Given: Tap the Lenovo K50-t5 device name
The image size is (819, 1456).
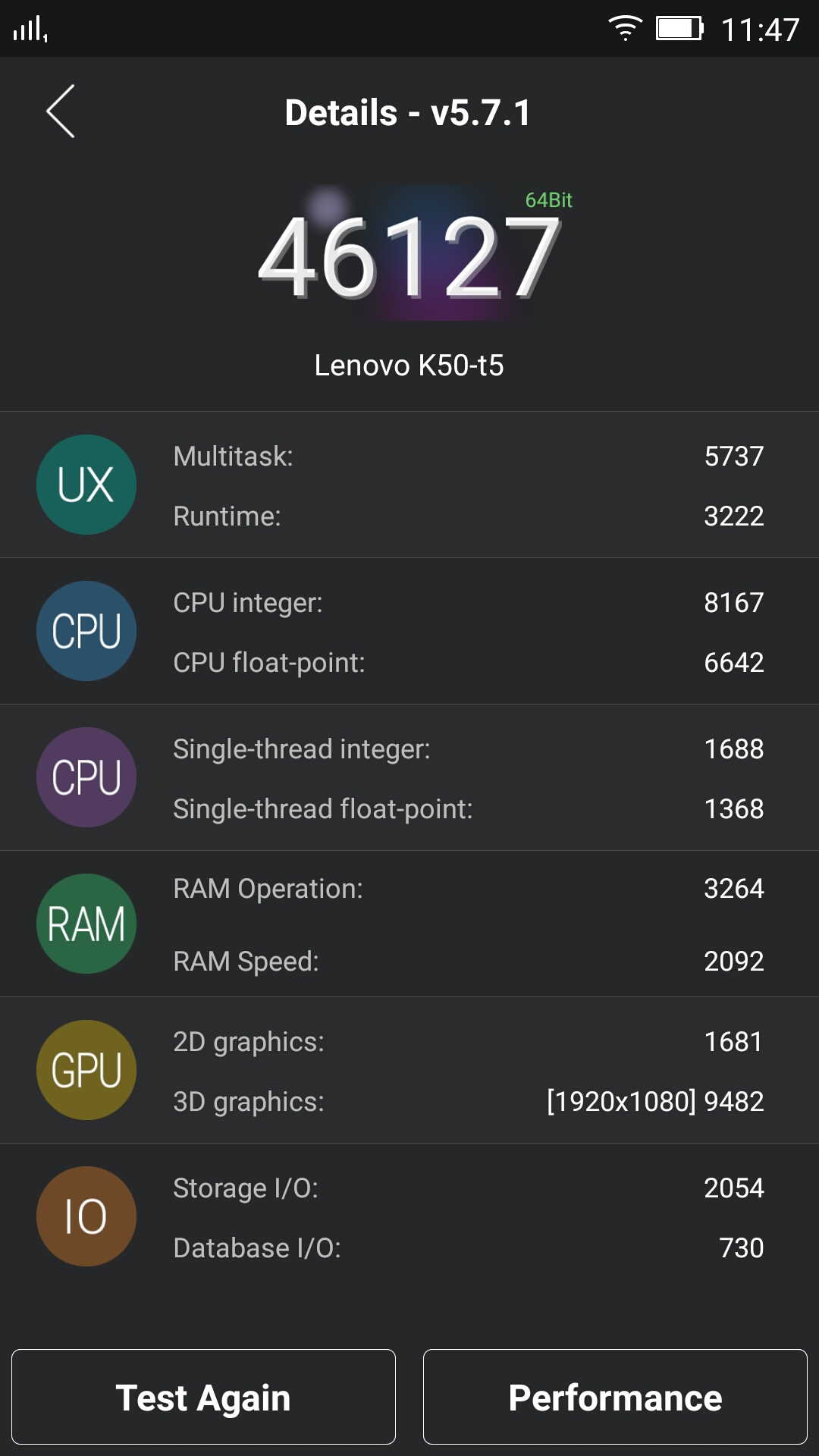Looking at the screenshot, I should [x=409, y=366].
